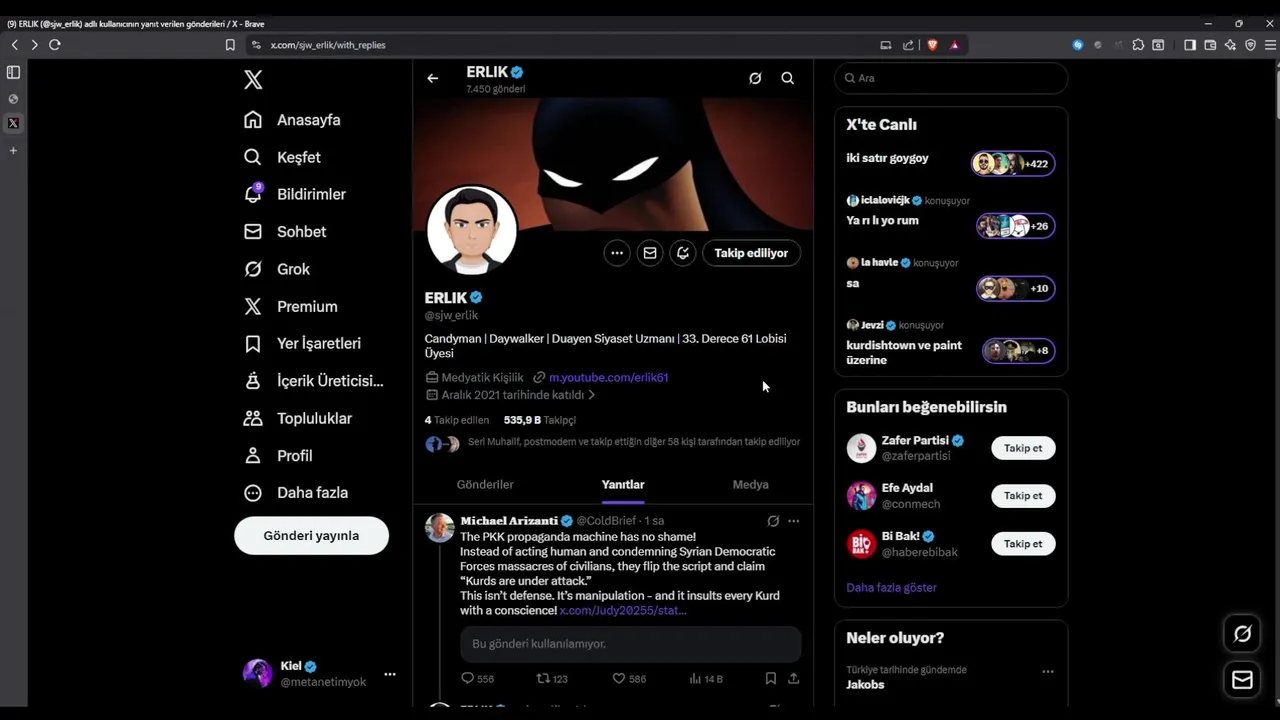This screenshot has width=1280, height=720.
Task: Click browser forward arrow
Action: point(34,45)
